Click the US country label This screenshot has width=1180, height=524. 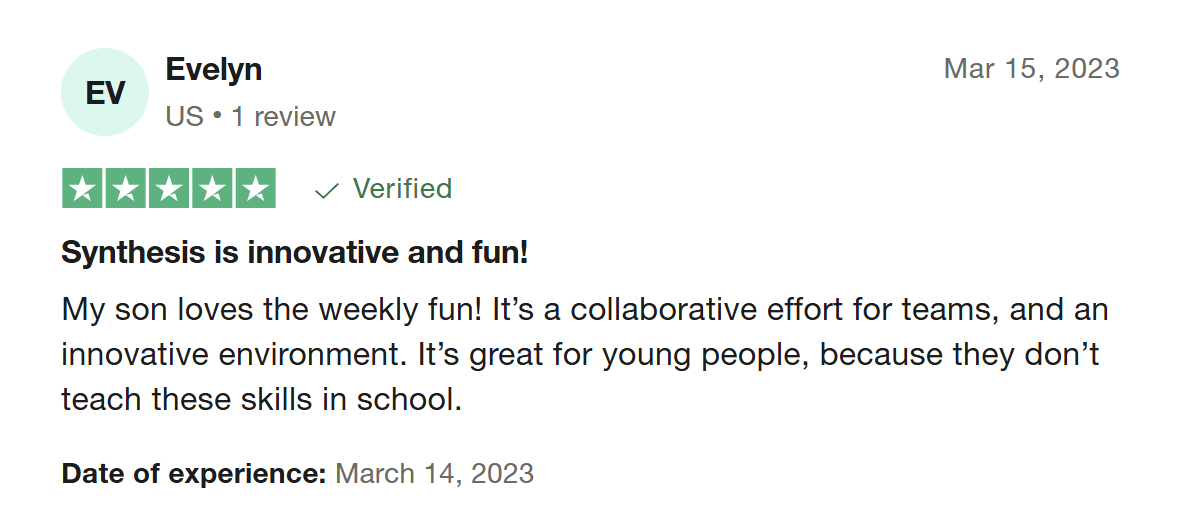pyautogui.click(x=184, y=117)
